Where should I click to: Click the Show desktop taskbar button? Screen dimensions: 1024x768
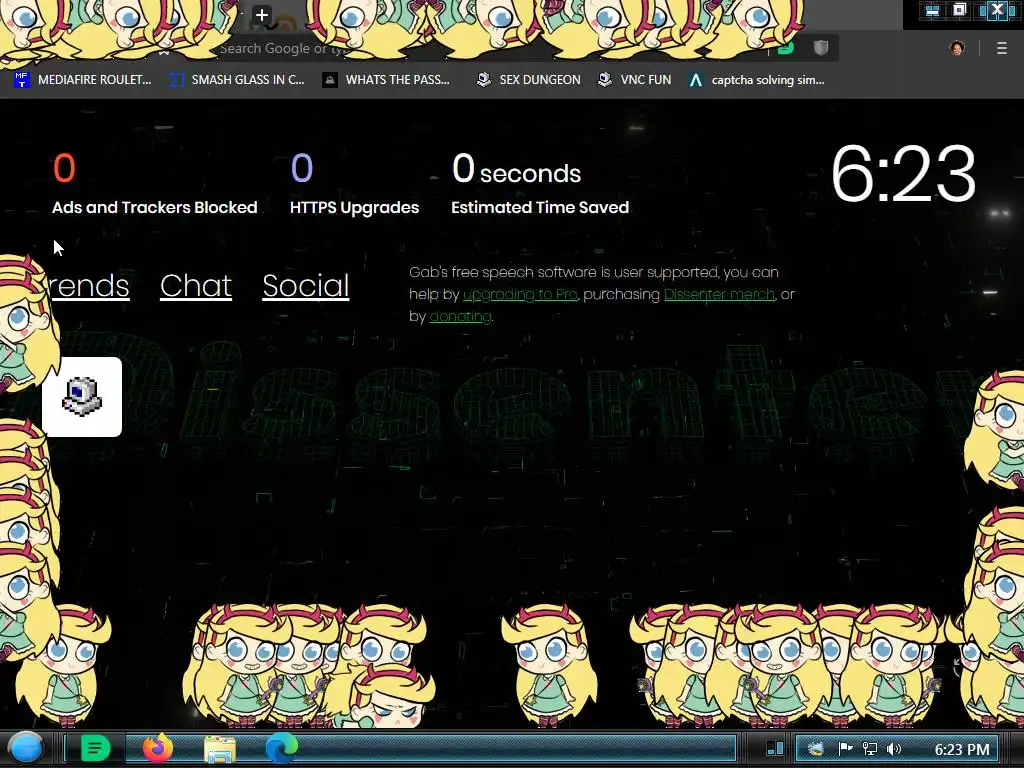775,748
